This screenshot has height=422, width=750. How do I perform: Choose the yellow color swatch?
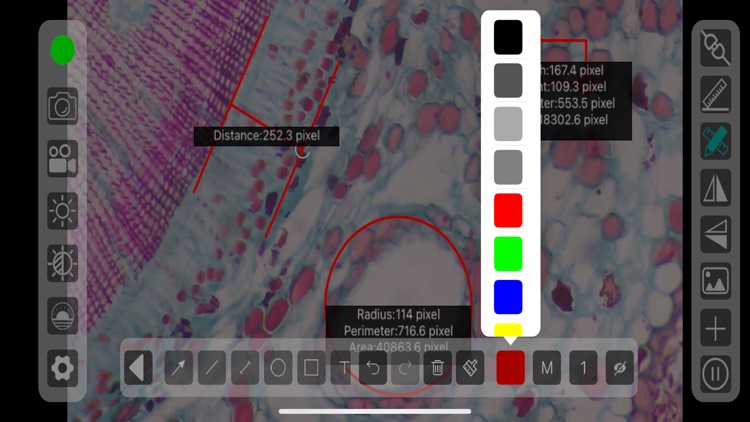[508, 330]
